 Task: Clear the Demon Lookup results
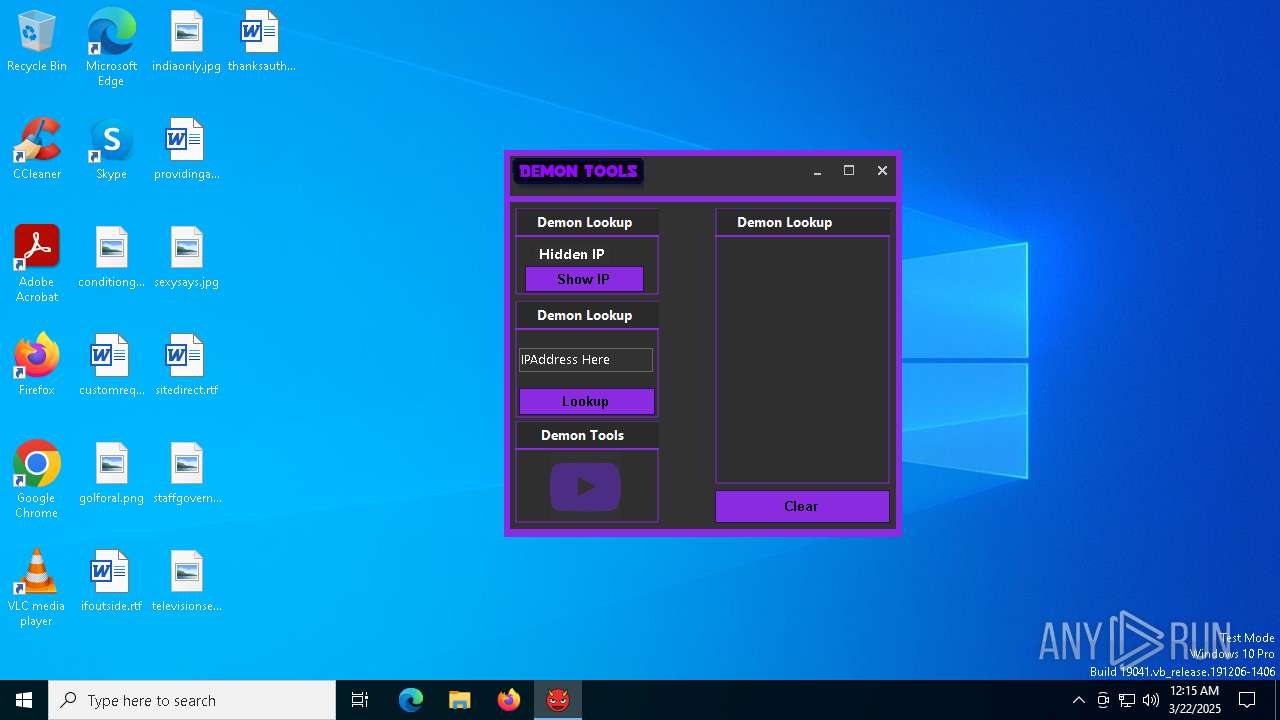802,506
